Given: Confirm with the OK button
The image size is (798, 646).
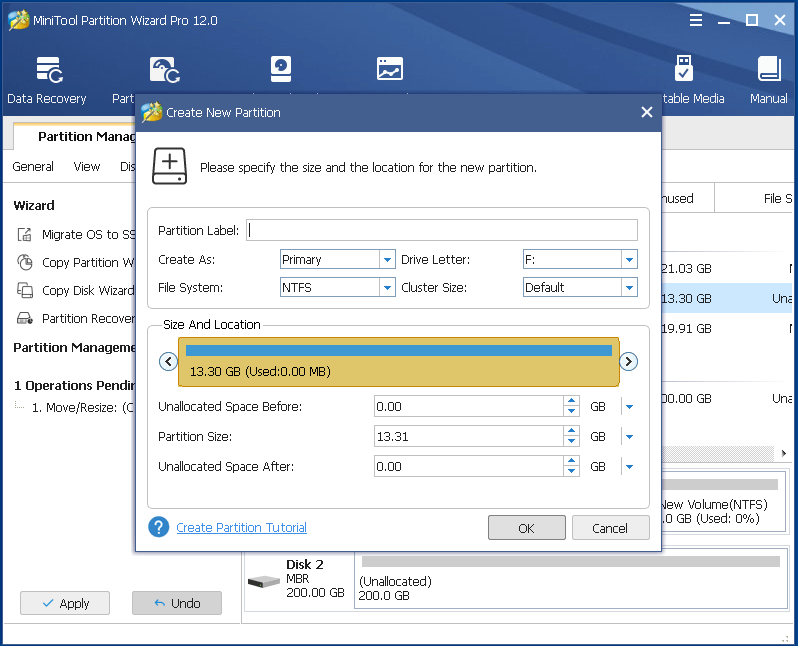Looking at the screenshot, I should pyautogui.click(x=527, y=528).
